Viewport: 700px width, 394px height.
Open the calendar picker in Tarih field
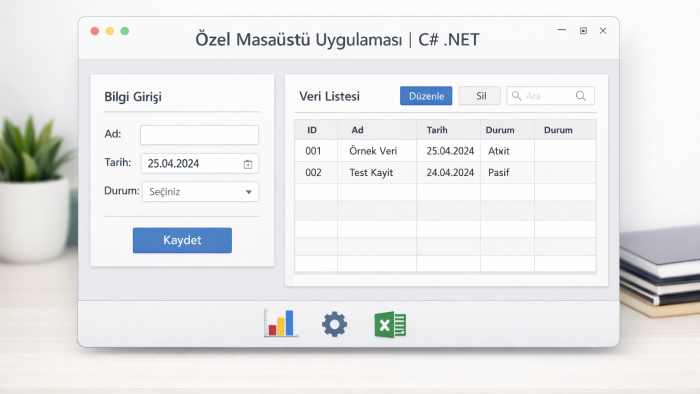[248, 164]
